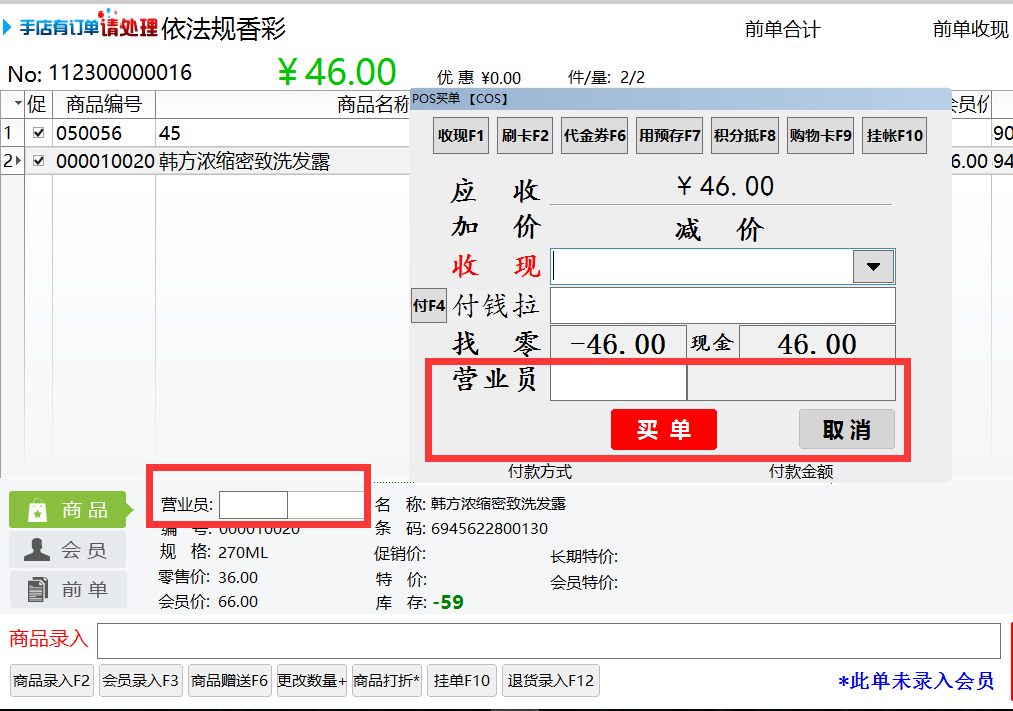This screenshot has width=1013, height=711.
Task: Click the 营业员 field in payment dialog
Action: click(618, 382)
